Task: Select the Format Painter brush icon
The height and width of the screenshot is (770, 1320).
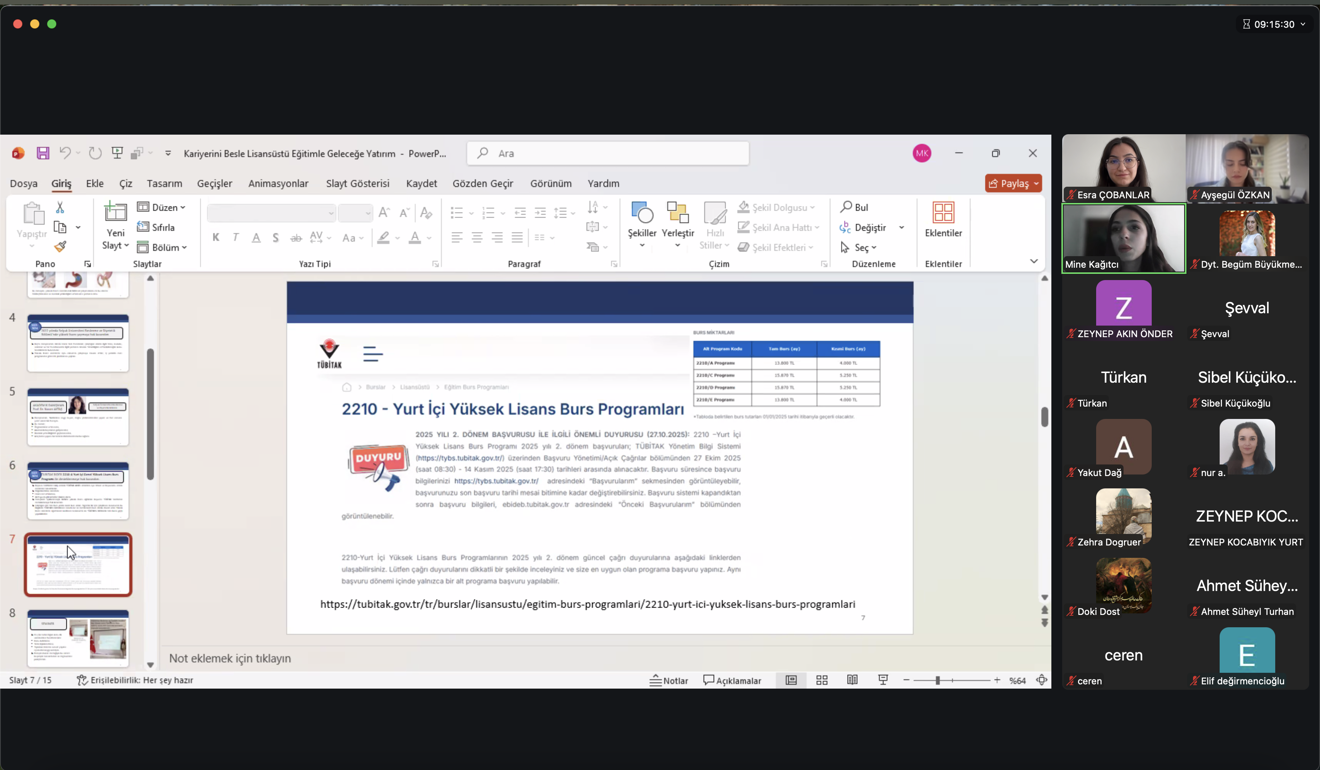Action: tap(60, 246)
